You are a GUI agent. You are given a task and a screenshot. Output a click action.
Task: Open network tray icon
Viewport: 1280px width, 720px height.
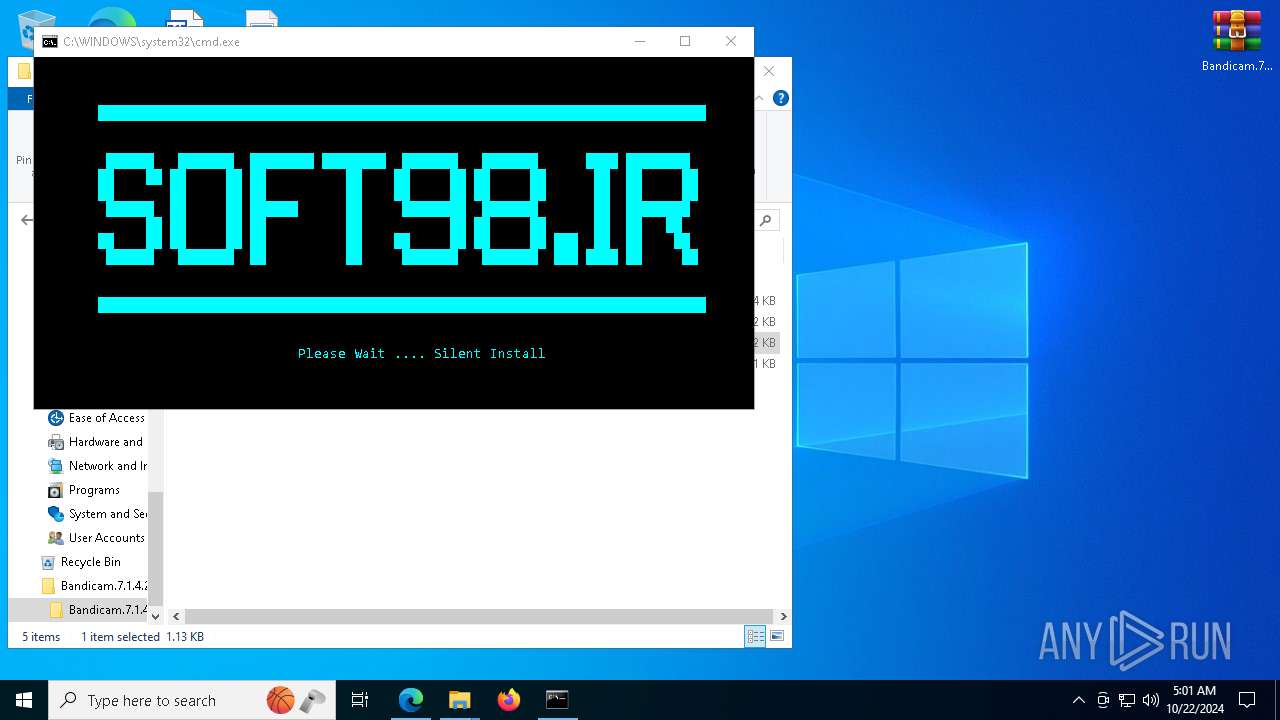[1127, 700]
